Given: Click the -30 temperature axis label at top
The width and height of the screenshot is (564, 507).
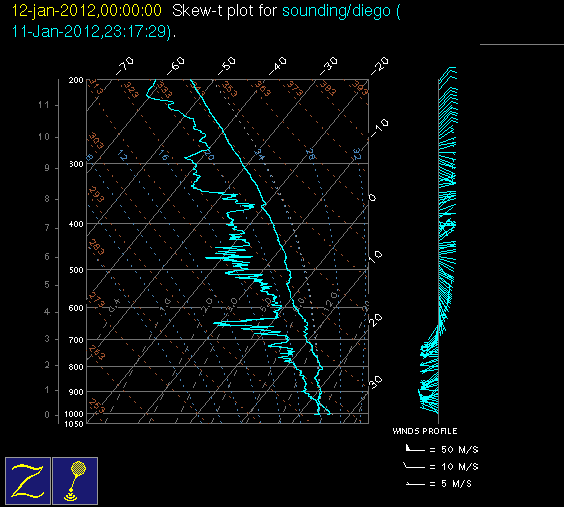Looking at the screenshot, I should tap(329, 66).
